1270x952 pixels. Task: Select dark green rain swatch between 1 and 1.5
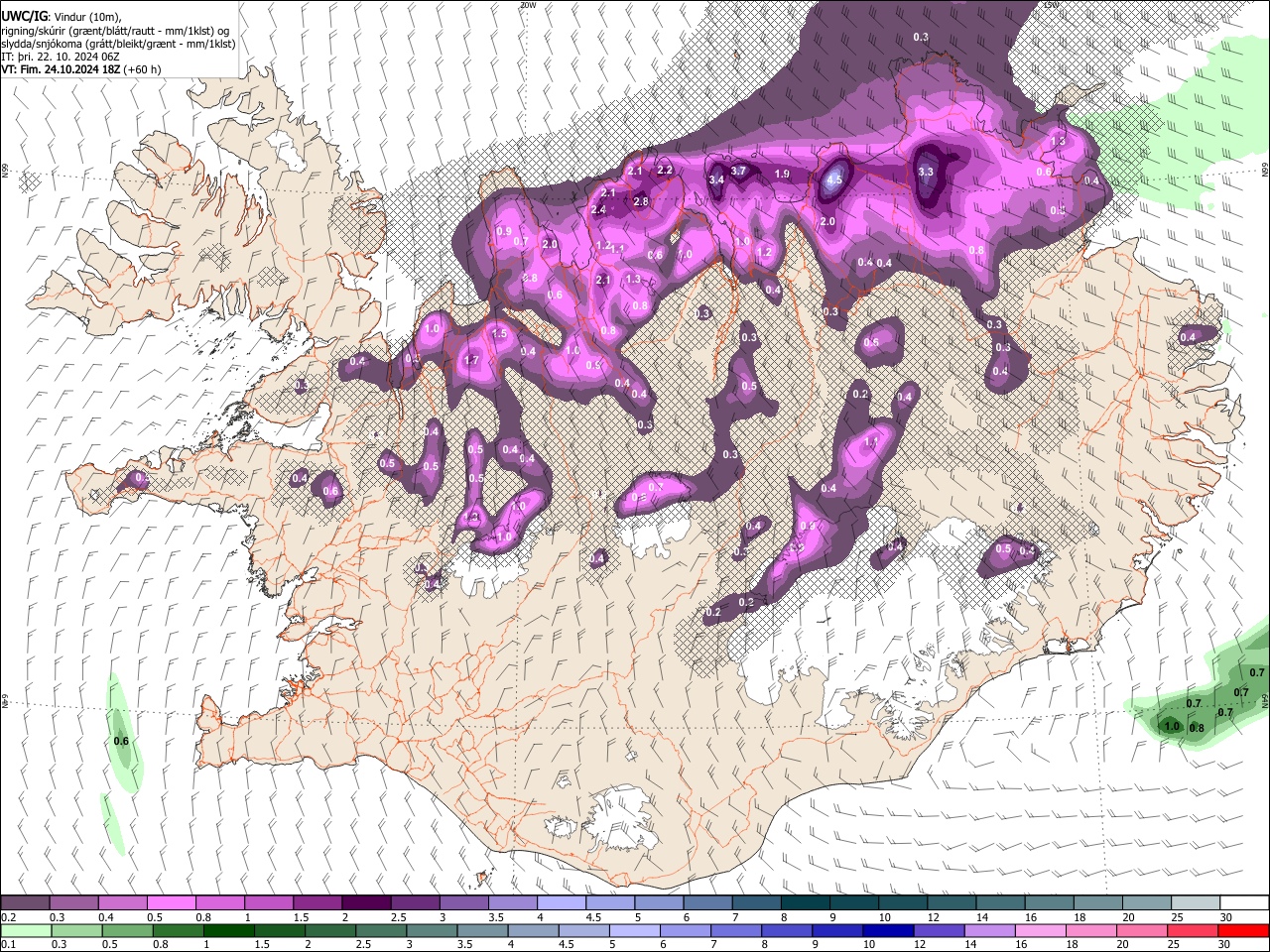click(x=228, y=931)
